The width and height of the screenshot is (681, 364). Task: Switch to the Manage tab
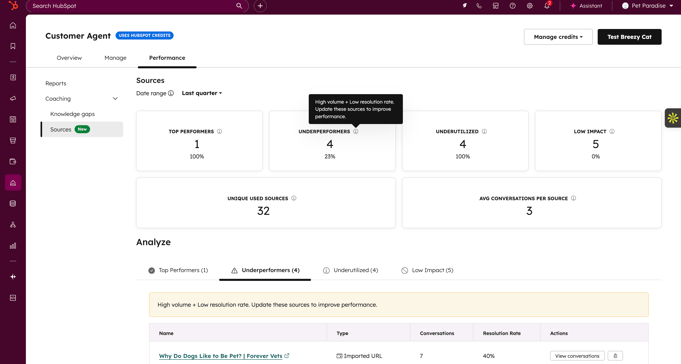tap(115, 58)
